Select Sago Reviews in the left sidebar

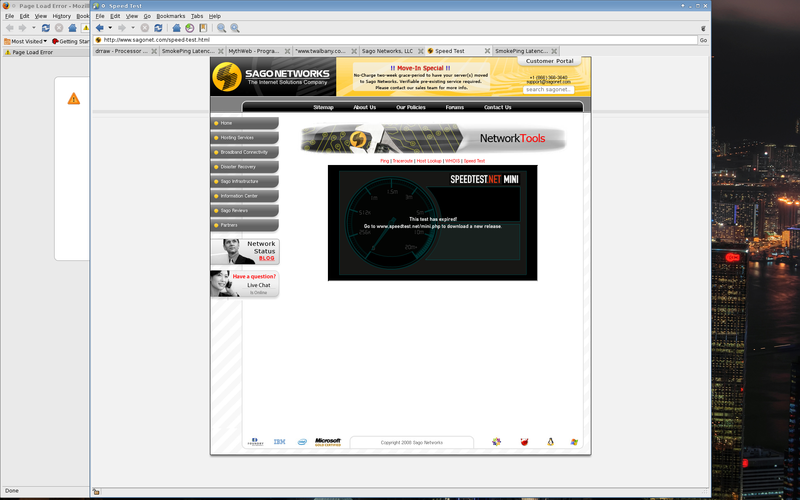click(x=244, y=210)
